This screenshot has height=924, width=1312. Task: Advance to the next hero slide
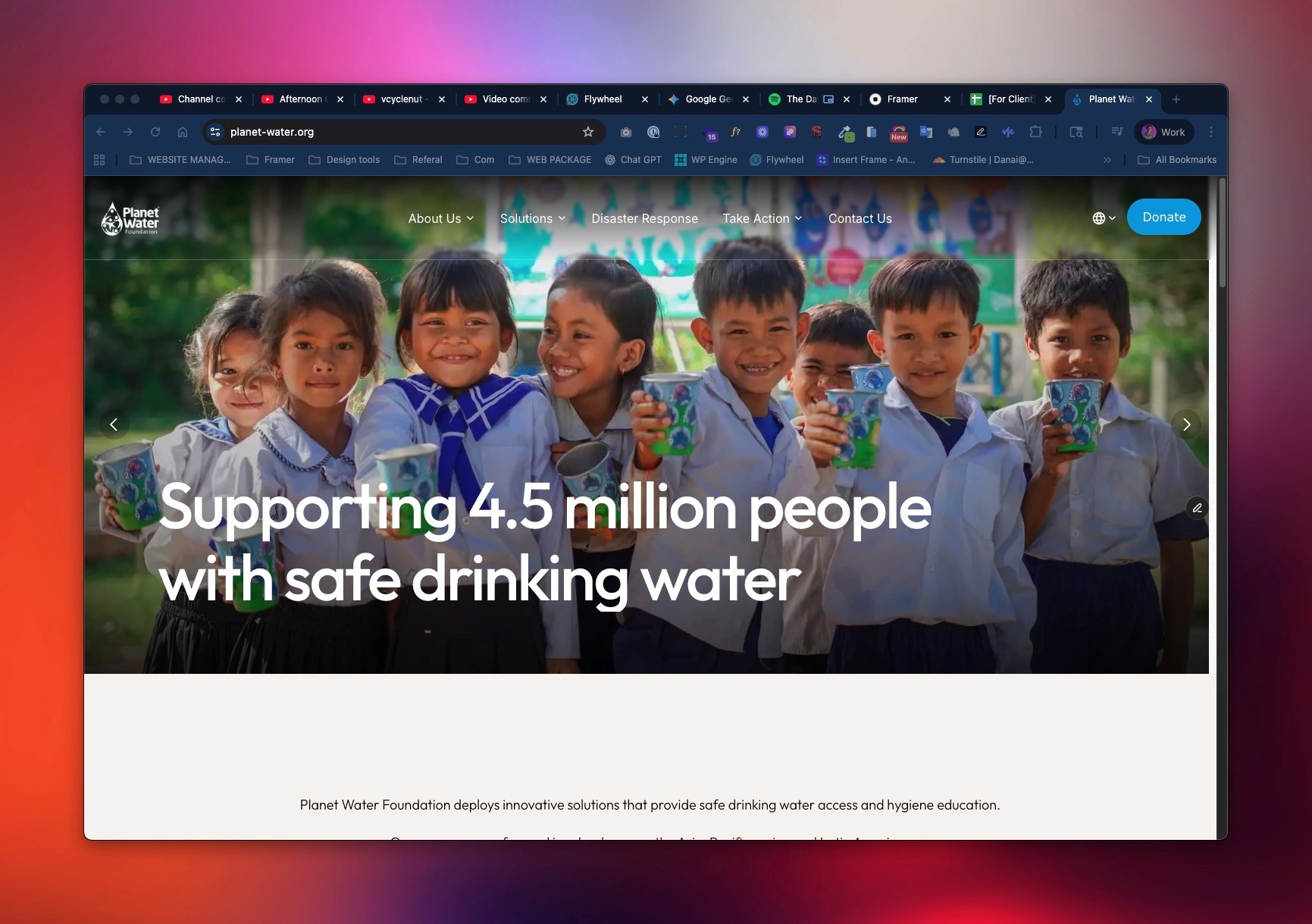coord(1186,424)
